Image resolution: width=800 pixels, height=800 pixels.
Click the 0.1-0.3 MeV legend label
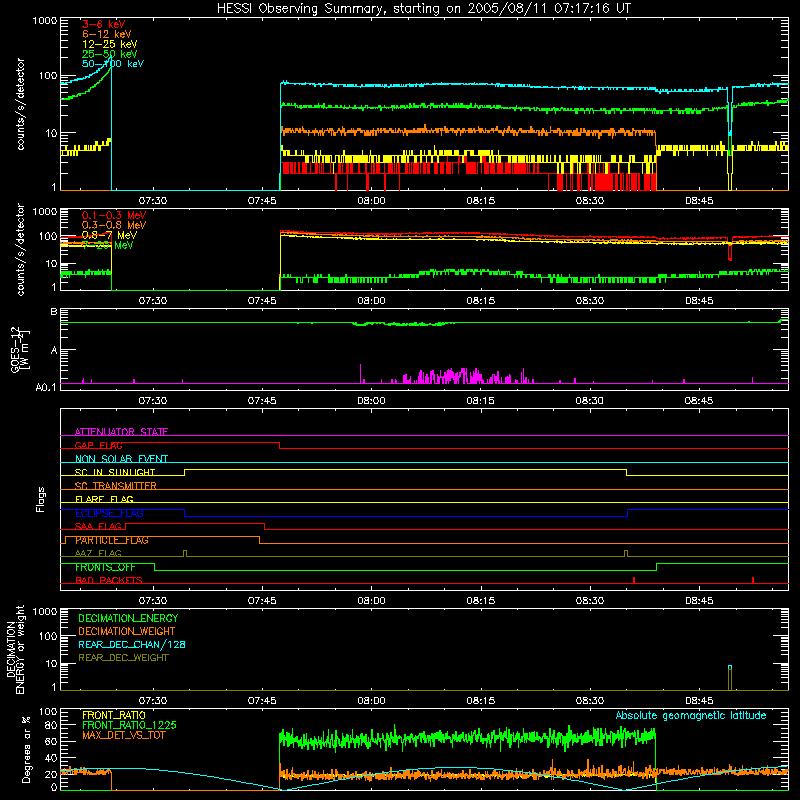pos(114,215)
